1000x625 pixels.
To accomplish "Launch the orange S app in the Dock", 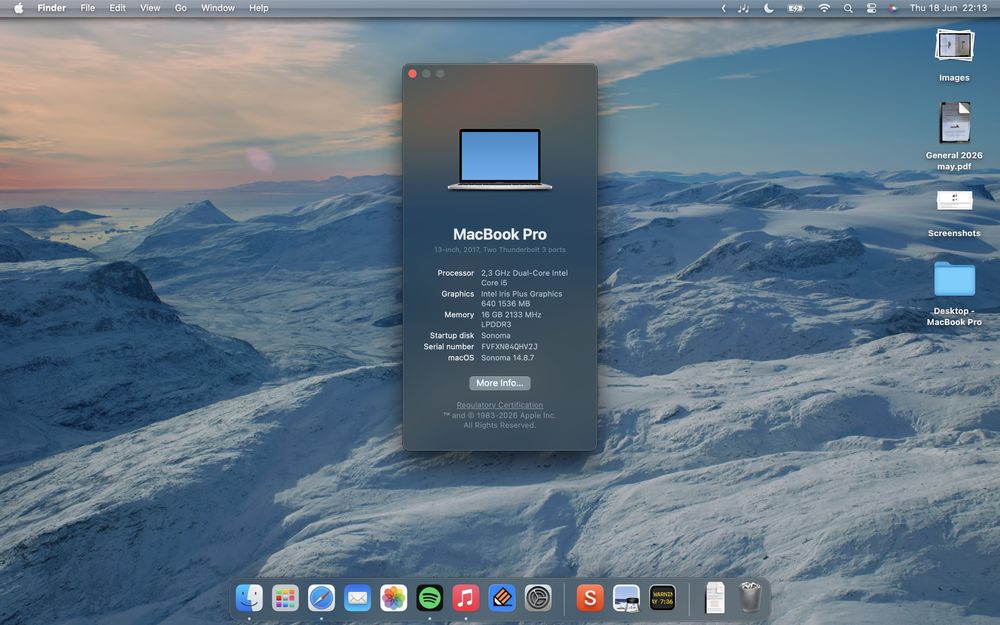I will [590, 598].
